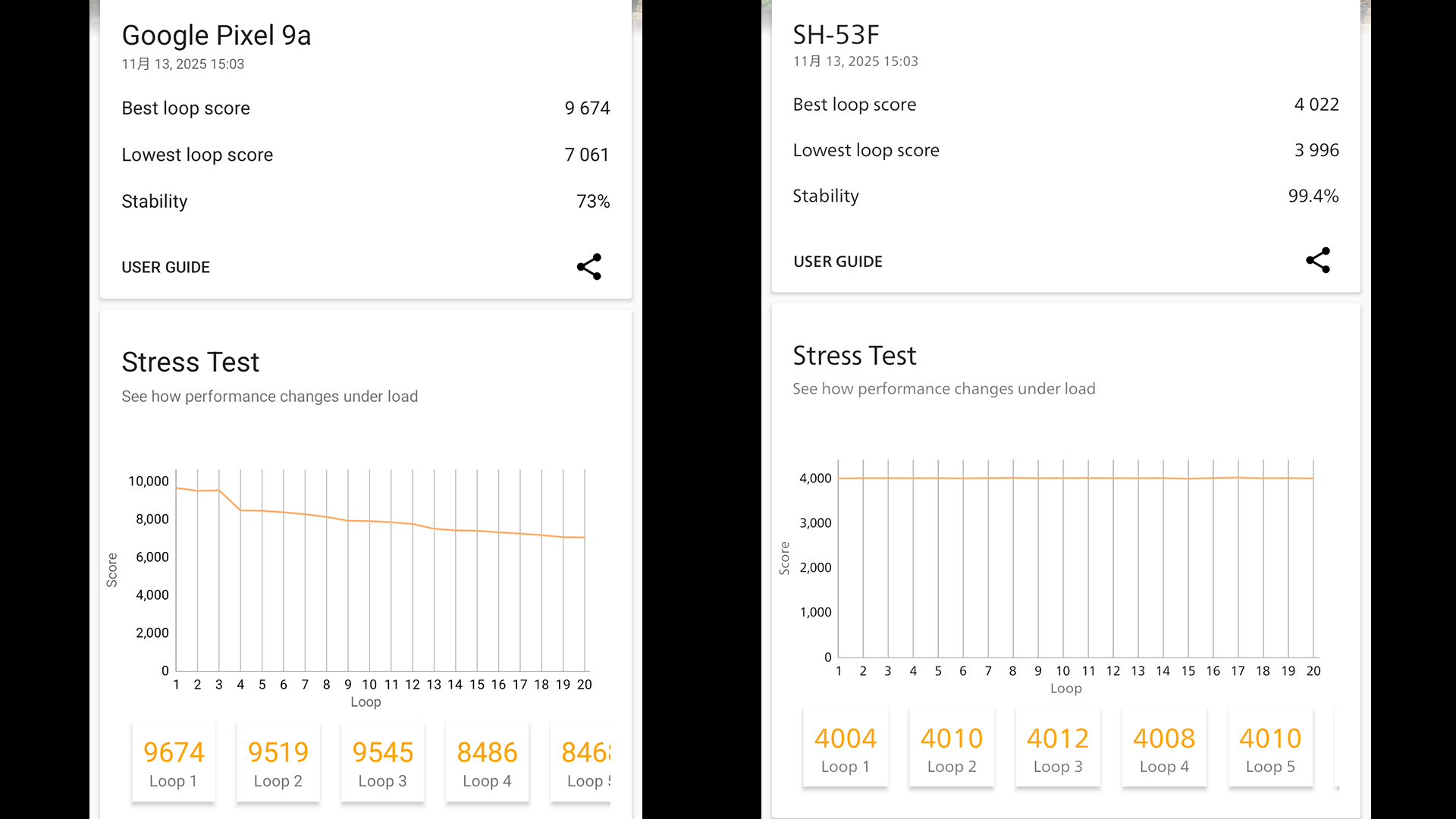This screenshot has height=819, width=1456.
Task: Select Pixel 9a Loop 3 score 9545
Action: (383, 763)
